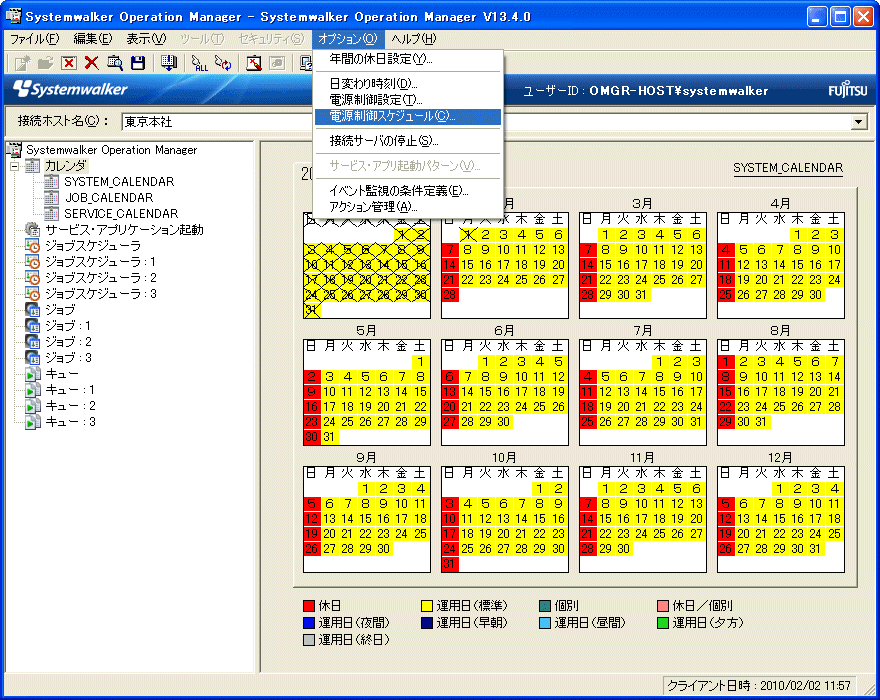Click the gray 運用日（終日） legend swatch
The image size is (880, 700).
309,639
